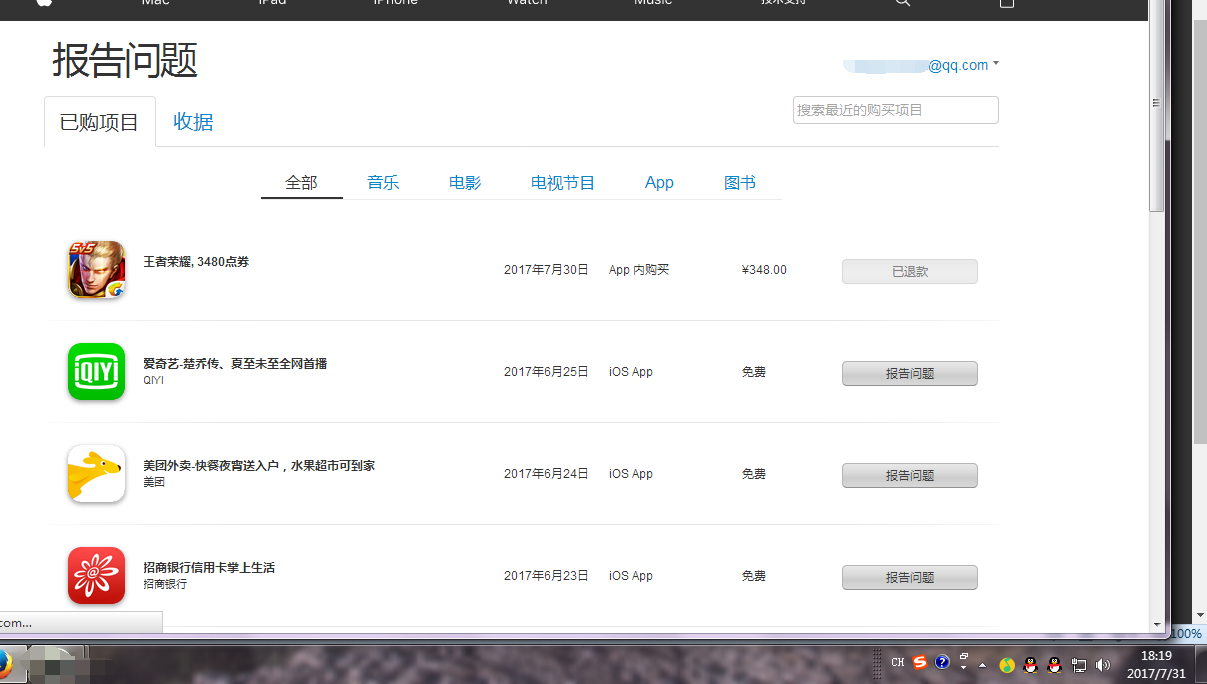Viewport: 1207px width, 684px height.
Task: Open the @qq.com account dropdown
Action: pyautogui.click(x=921, y=65)
